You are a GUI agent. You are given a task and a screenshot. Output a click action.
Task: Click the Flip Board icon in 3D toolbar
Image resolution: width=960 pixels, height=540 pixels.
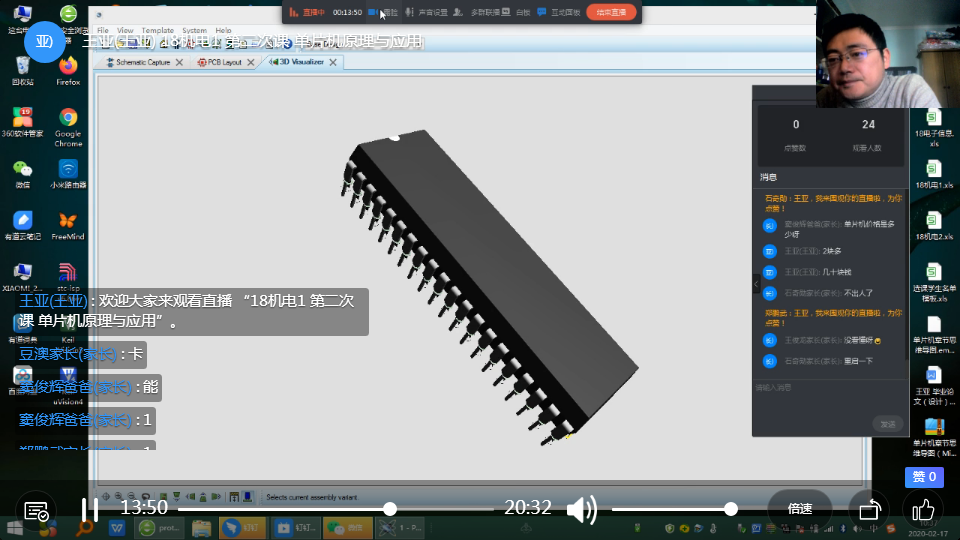[146, 497]
